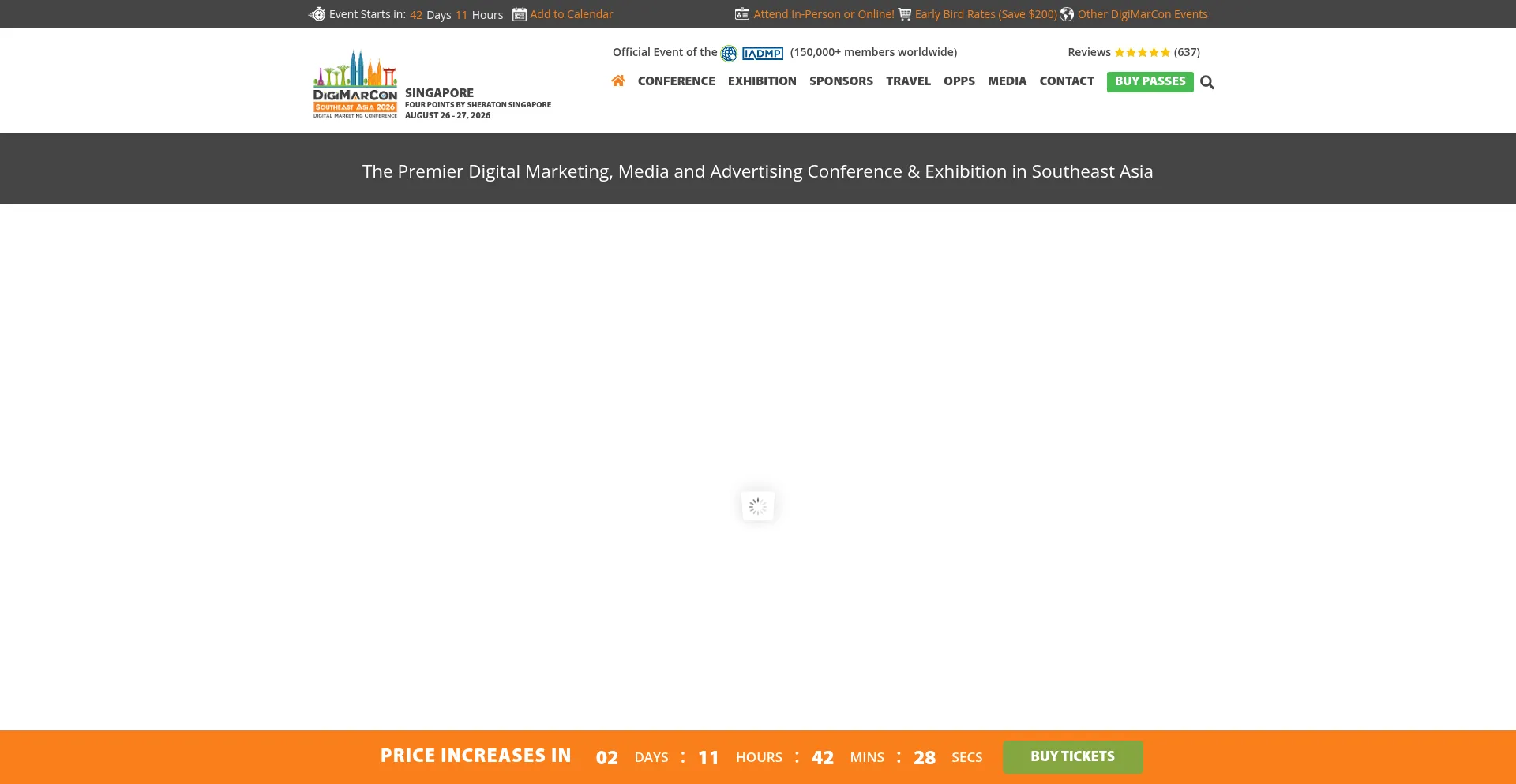Click the 42 Days event countdown at top
This screenshot has height=784, width=1516.
pyautogui.click(x=430, y=15)
